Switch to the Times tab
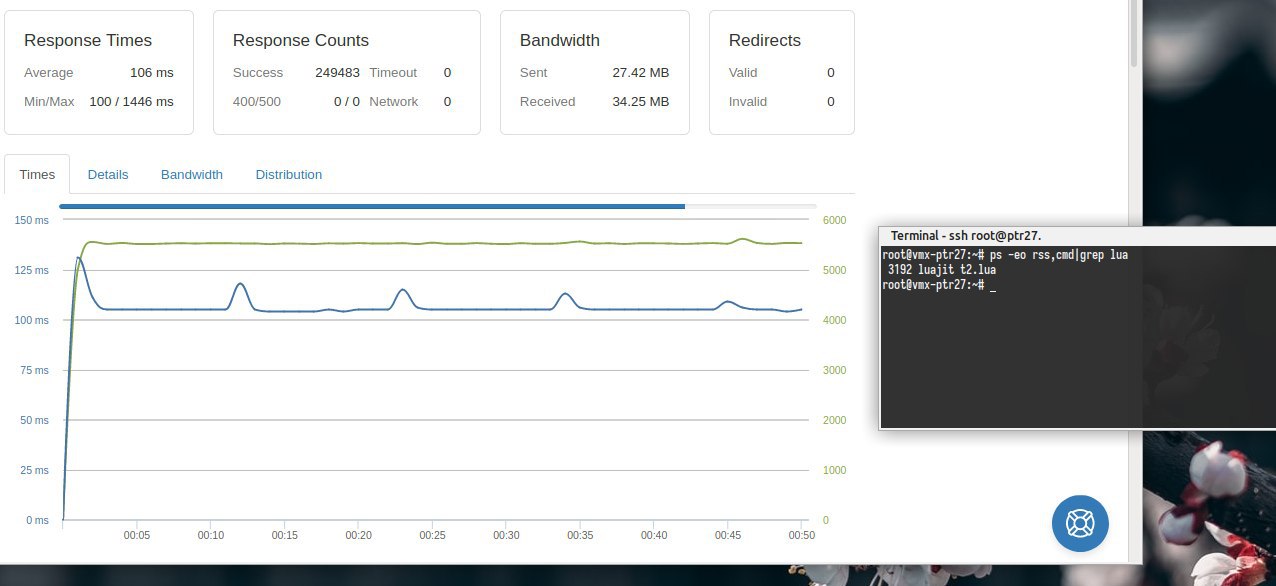This screenshot has width=1276, height=586. coord(37,174)
